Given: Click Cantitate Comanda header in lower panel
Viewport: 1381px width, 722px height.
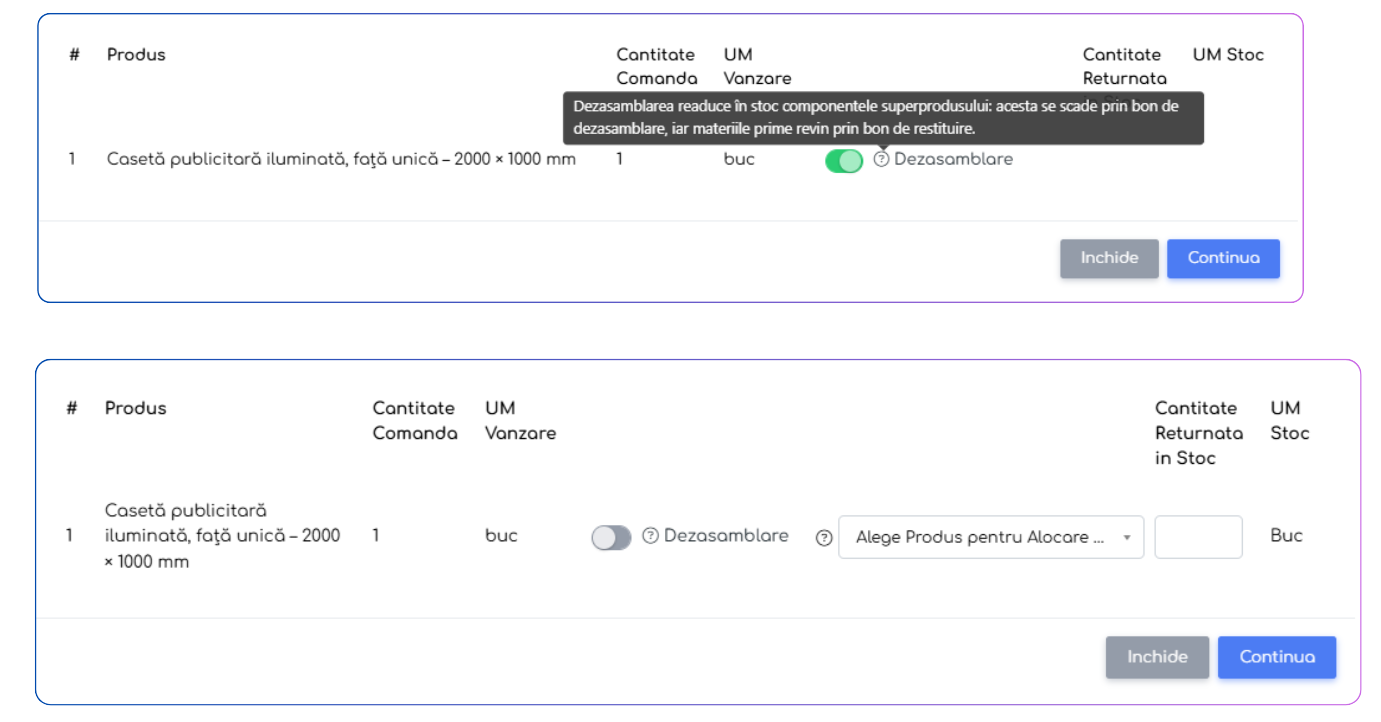Looking at the screenshot, I should [x=415, y=421].
